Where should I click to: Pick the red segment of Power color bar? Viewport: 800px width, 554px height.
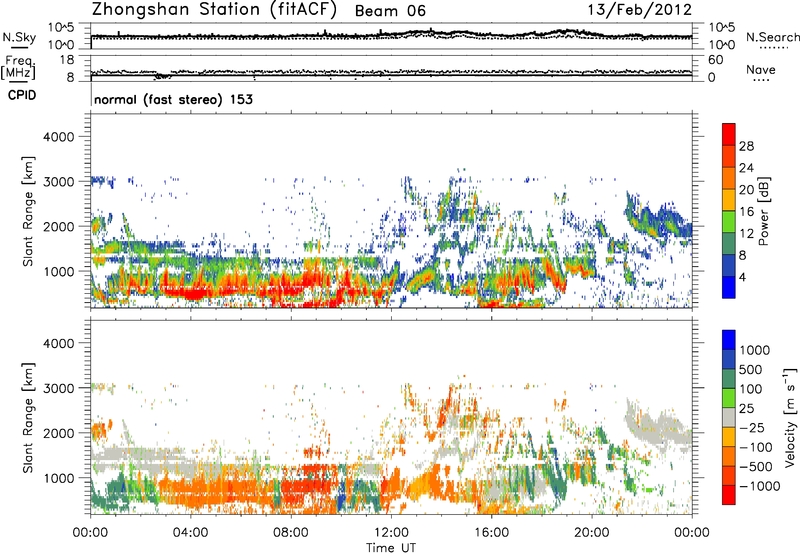coord(729,135)
